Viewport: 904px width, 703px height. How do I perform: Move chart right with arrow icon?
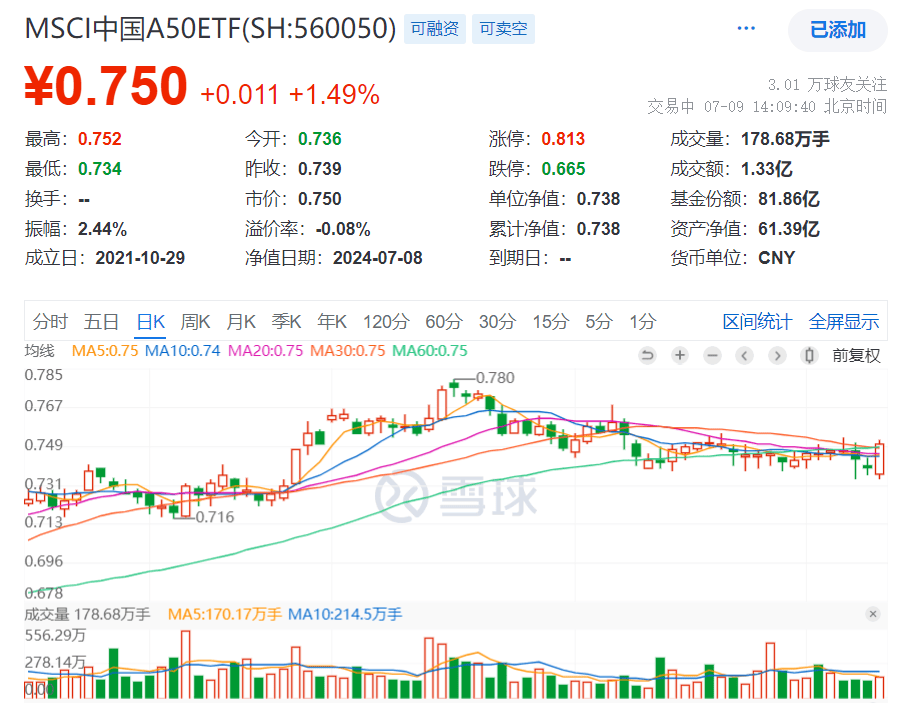tap(777, 355)
